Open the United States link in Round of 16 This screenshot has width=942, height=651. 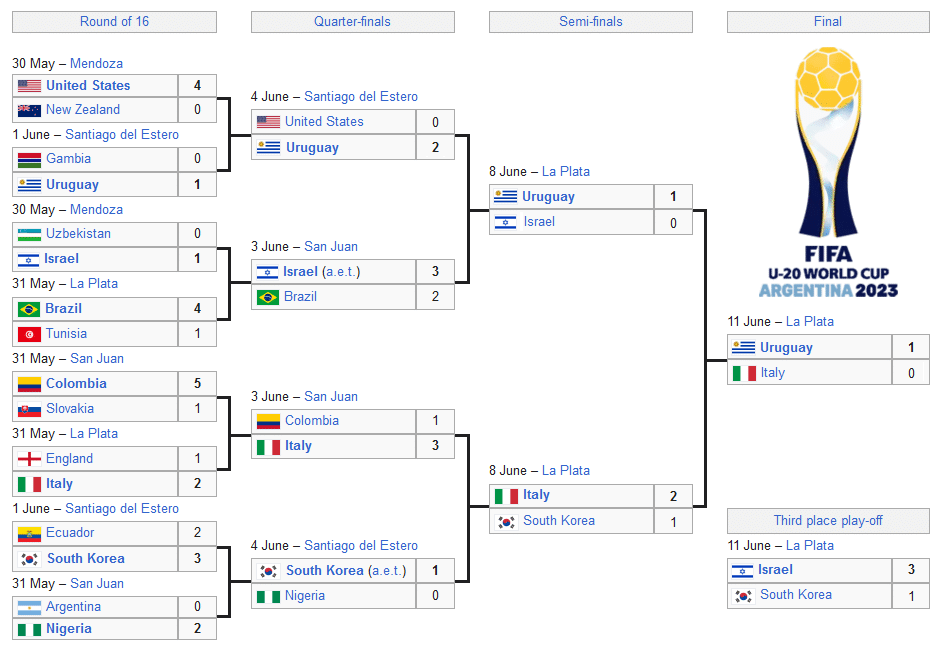88,85
